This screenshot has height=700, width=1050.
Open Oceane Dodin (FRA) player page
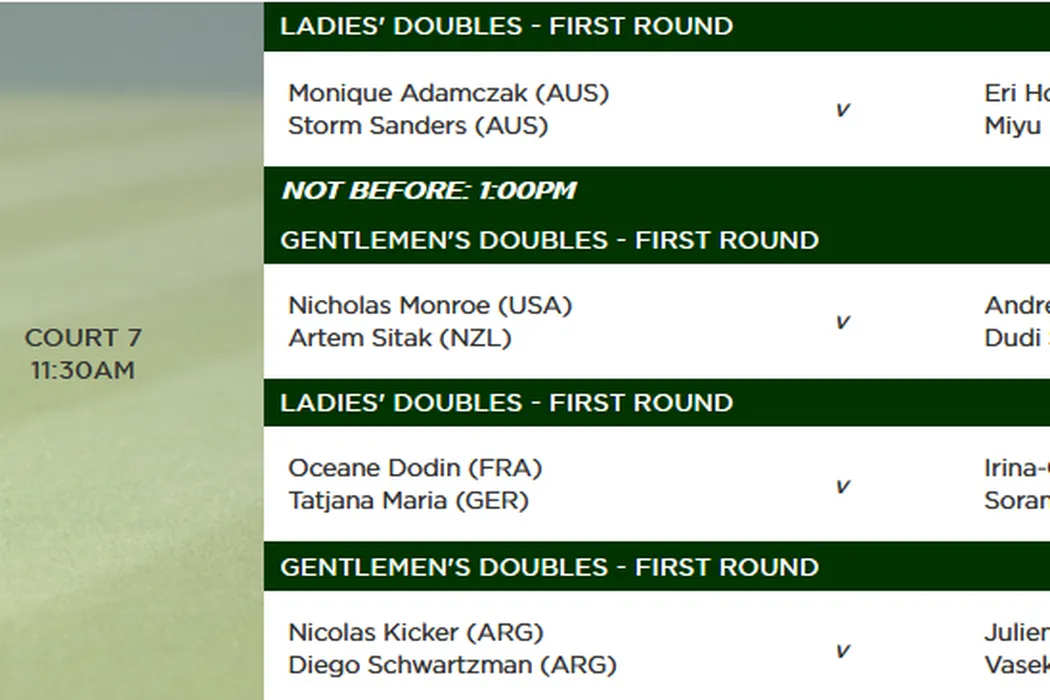coord(415,468)
